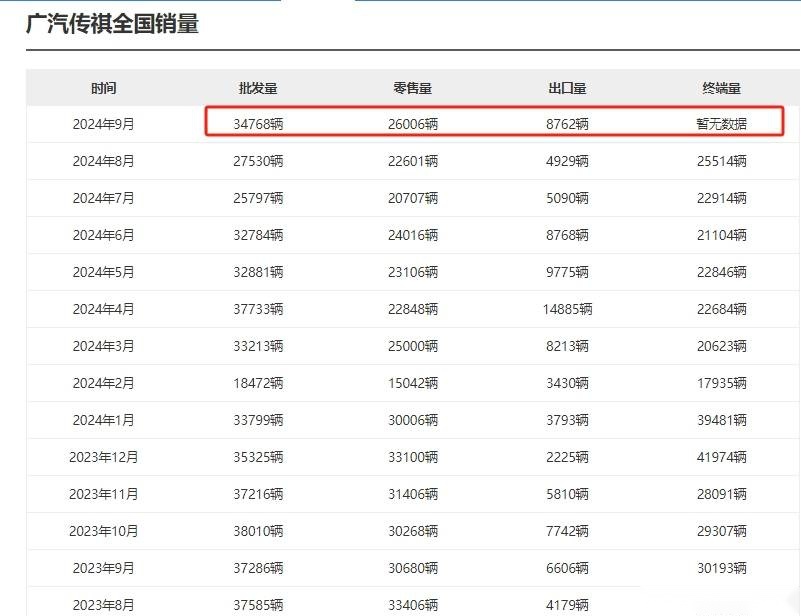Select retail value 23106辆
The image size is (801, 616).
click(x=413, y=272)
